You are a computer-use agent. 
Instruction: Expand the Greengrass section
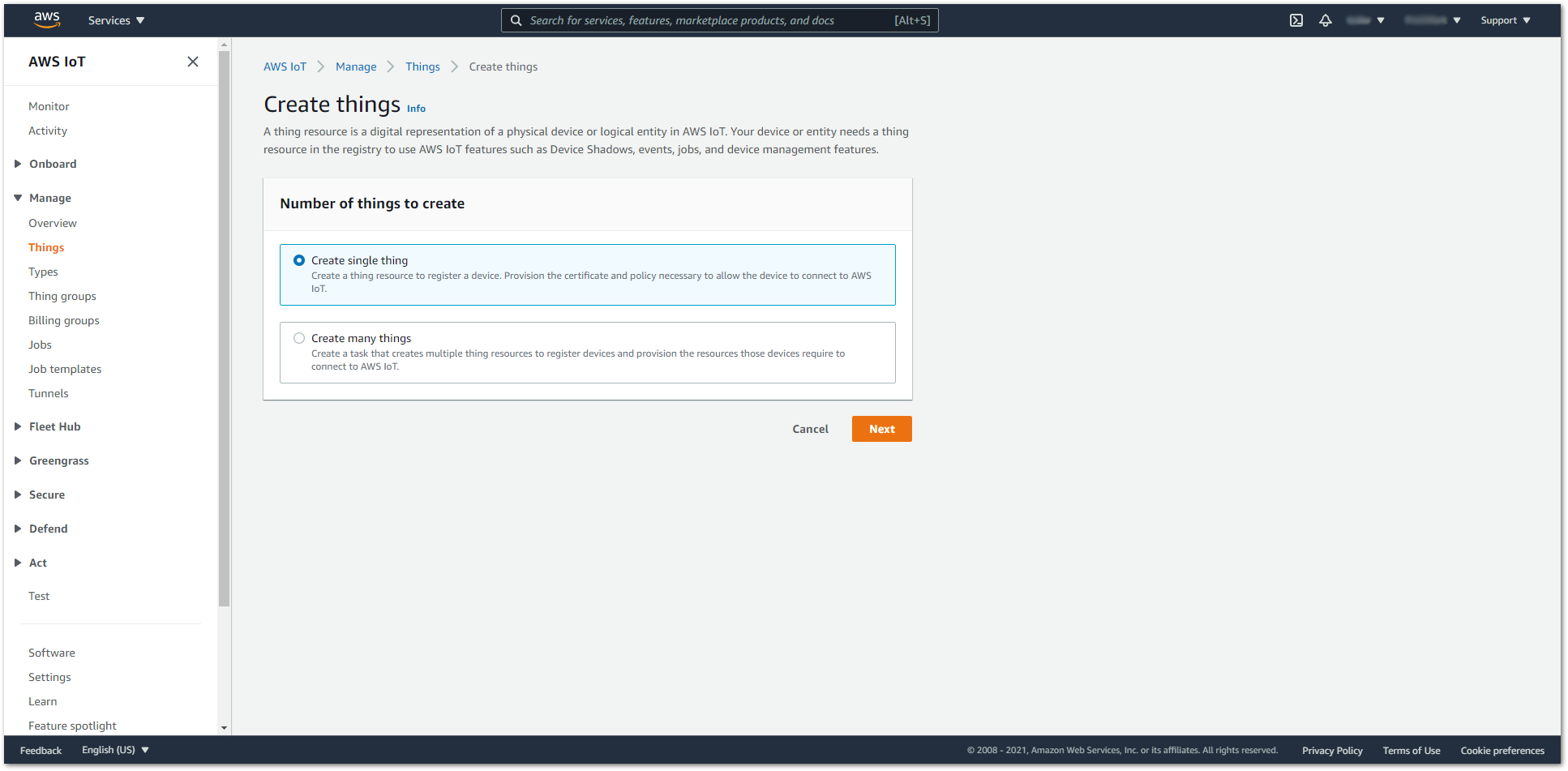[x=58, y=460]
